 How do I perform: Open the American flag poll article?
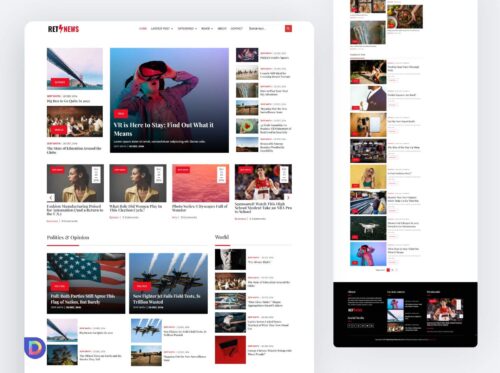pyautogui.click(x=86, y=283)
